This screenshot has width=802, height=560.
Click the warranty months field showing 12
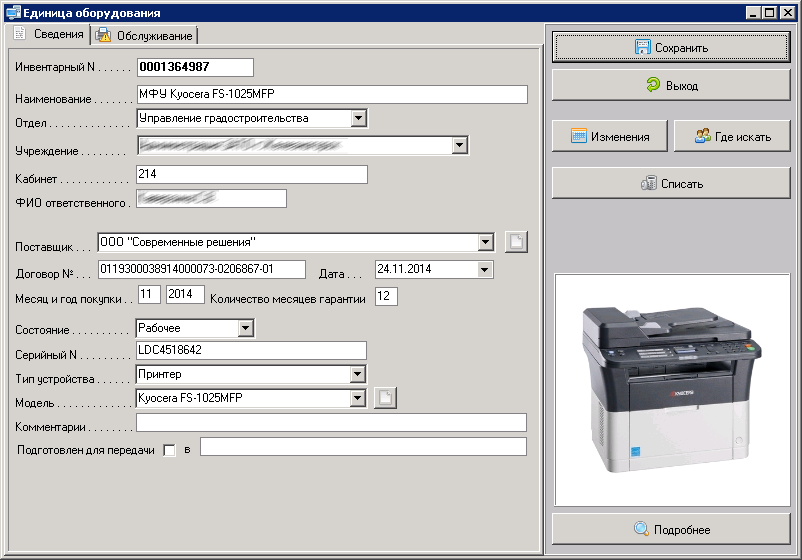tap(386, 296)
